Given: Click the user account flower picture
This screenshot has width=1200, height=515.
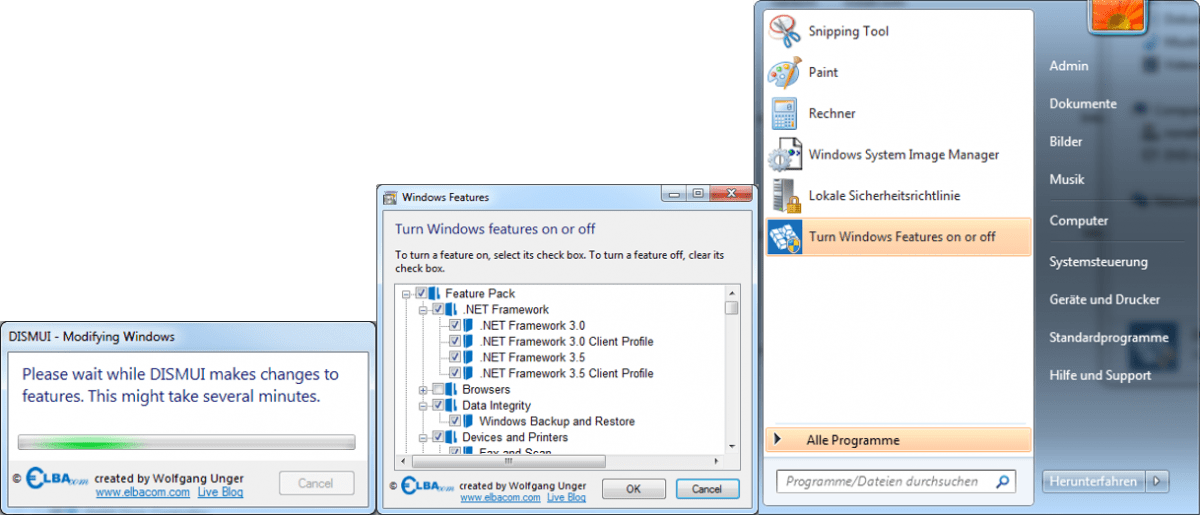Looking at the screenshot, I should point(1118,14).
